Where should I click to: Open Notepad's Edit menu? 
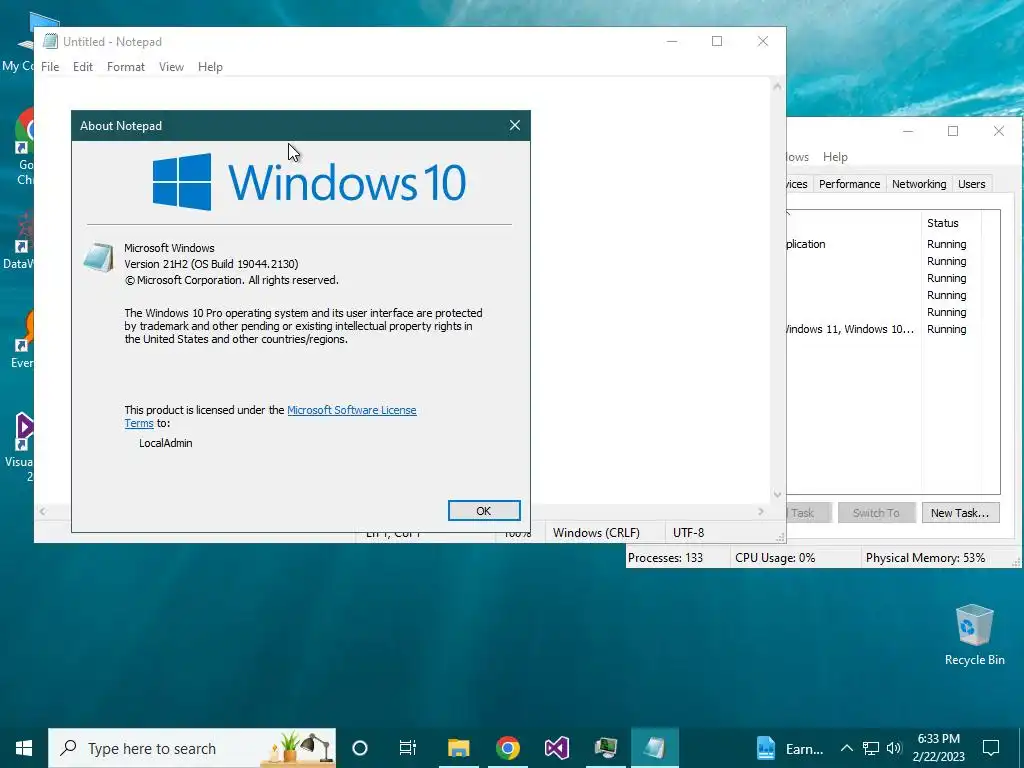82,67
